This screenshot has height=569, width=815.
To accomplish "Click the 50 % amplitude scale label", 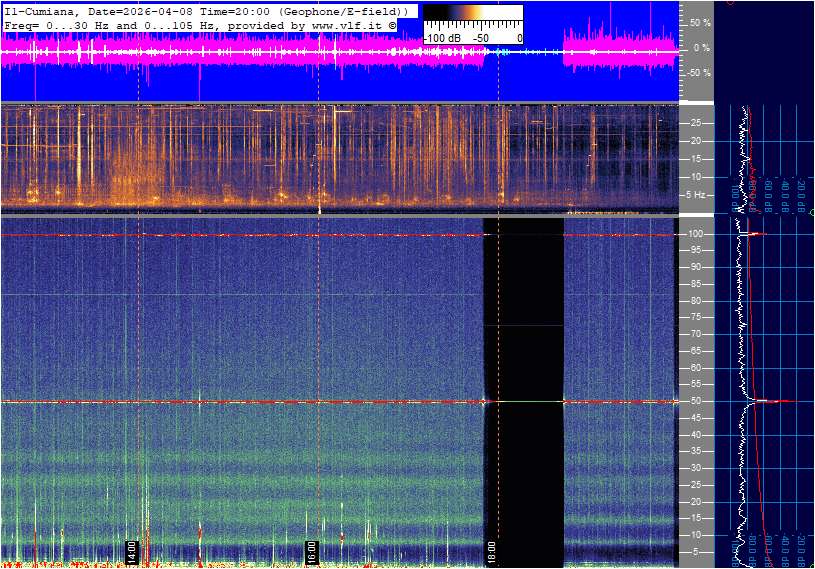I will point(699,22).
